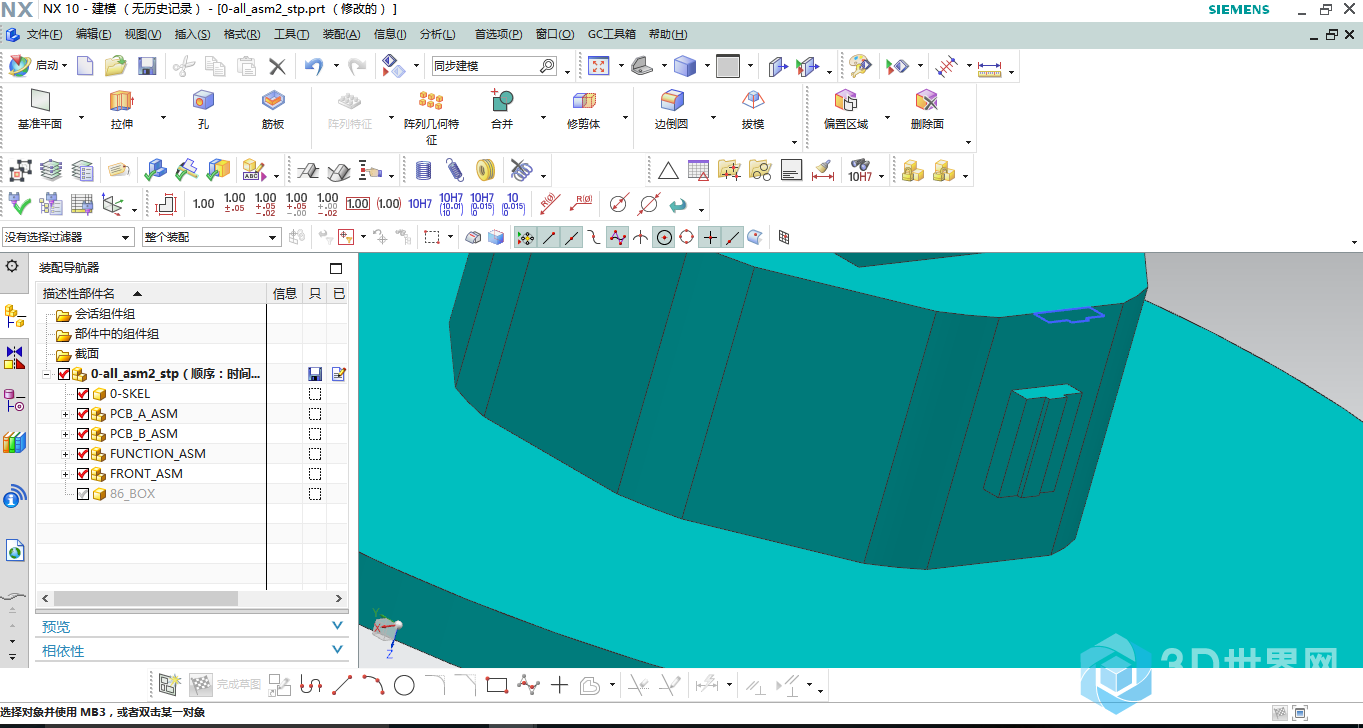
Task: Toggle checkbox for PCB_B_ASM component
Action: tap(83, 434)
